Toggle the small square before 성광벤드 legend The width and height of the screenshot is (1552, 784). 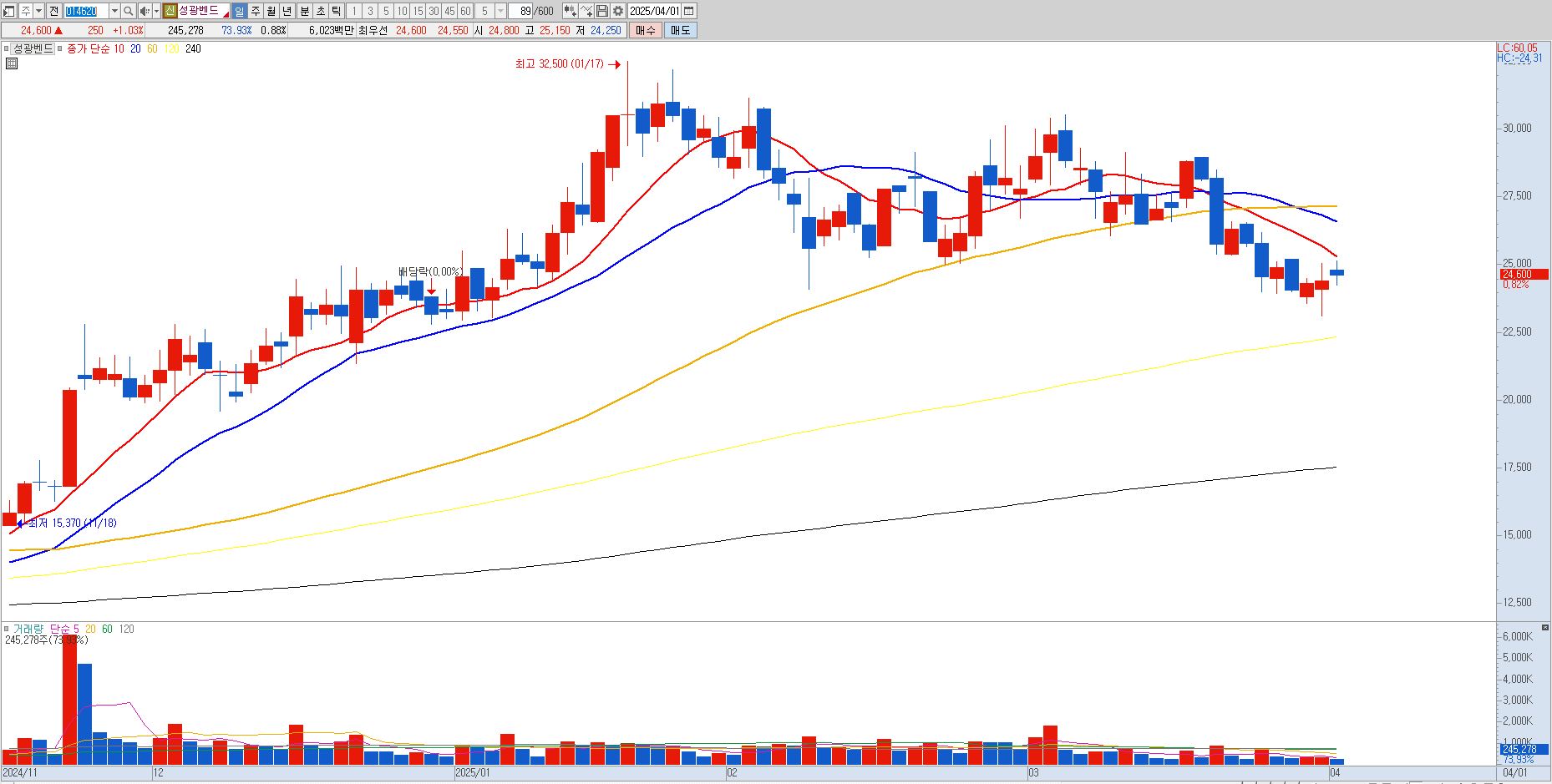(x=7, y=48)
